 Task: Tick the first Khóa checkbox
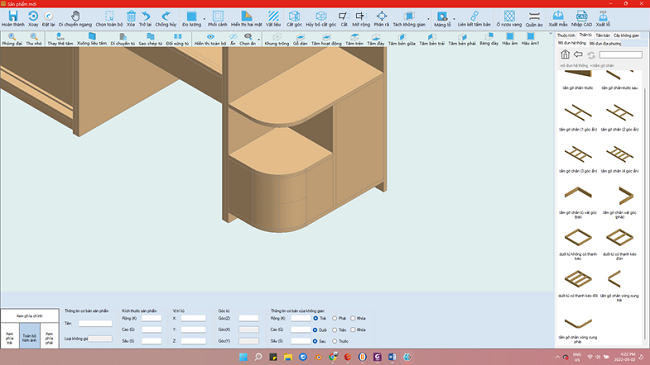[x=353, y=319]
